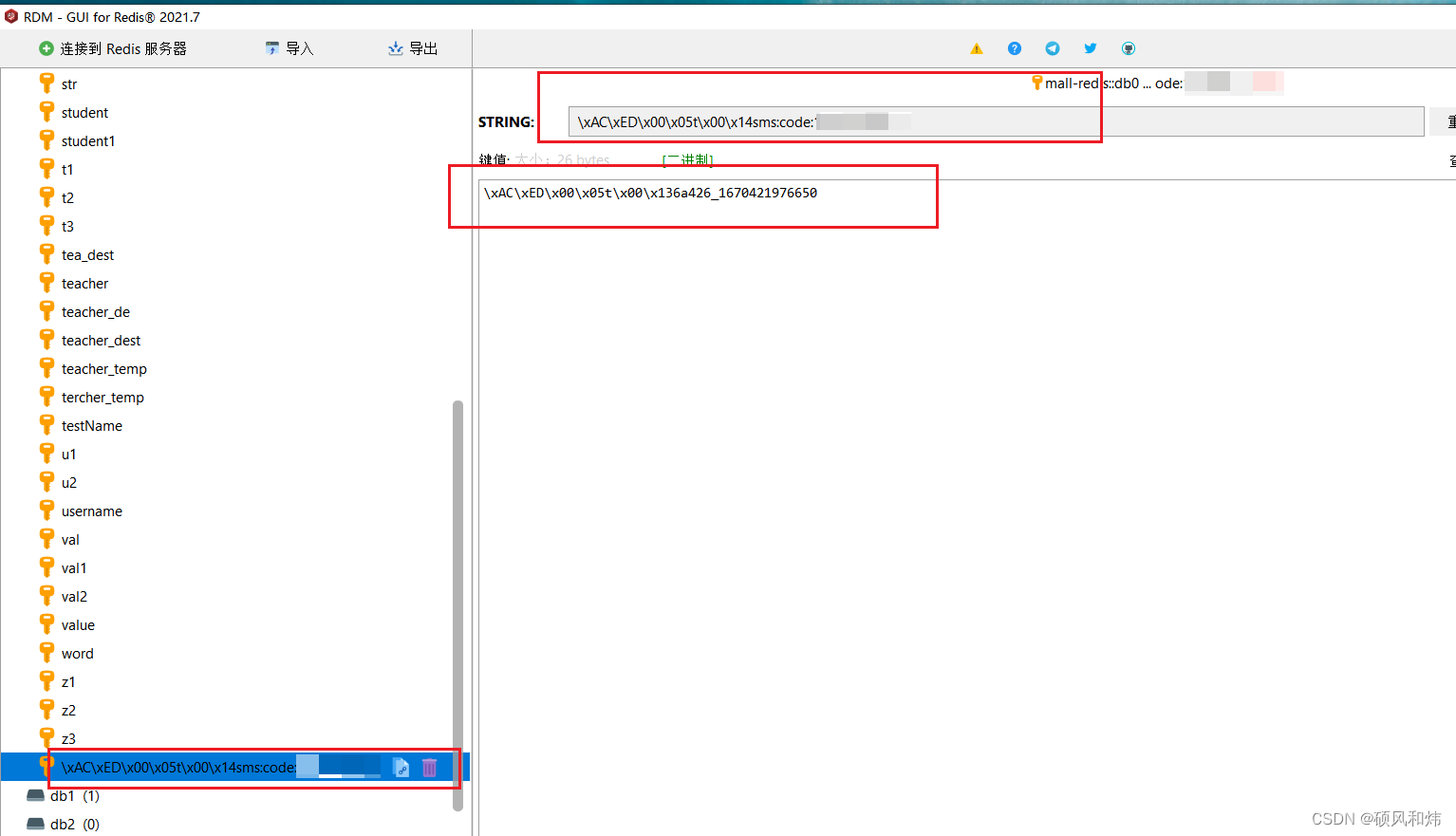Select the u2 key
This screenshot has height=836, width=1456.
coord(69,483)
